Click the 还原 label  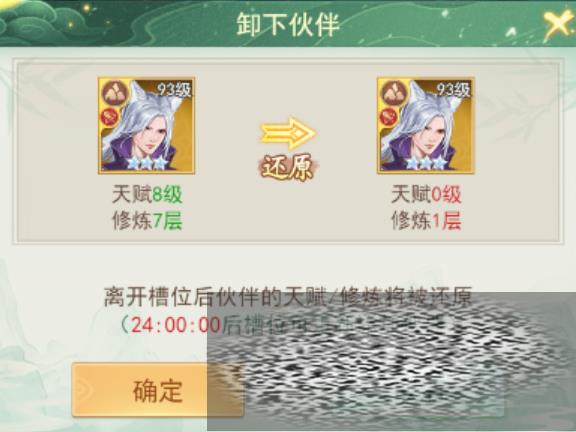288,168
